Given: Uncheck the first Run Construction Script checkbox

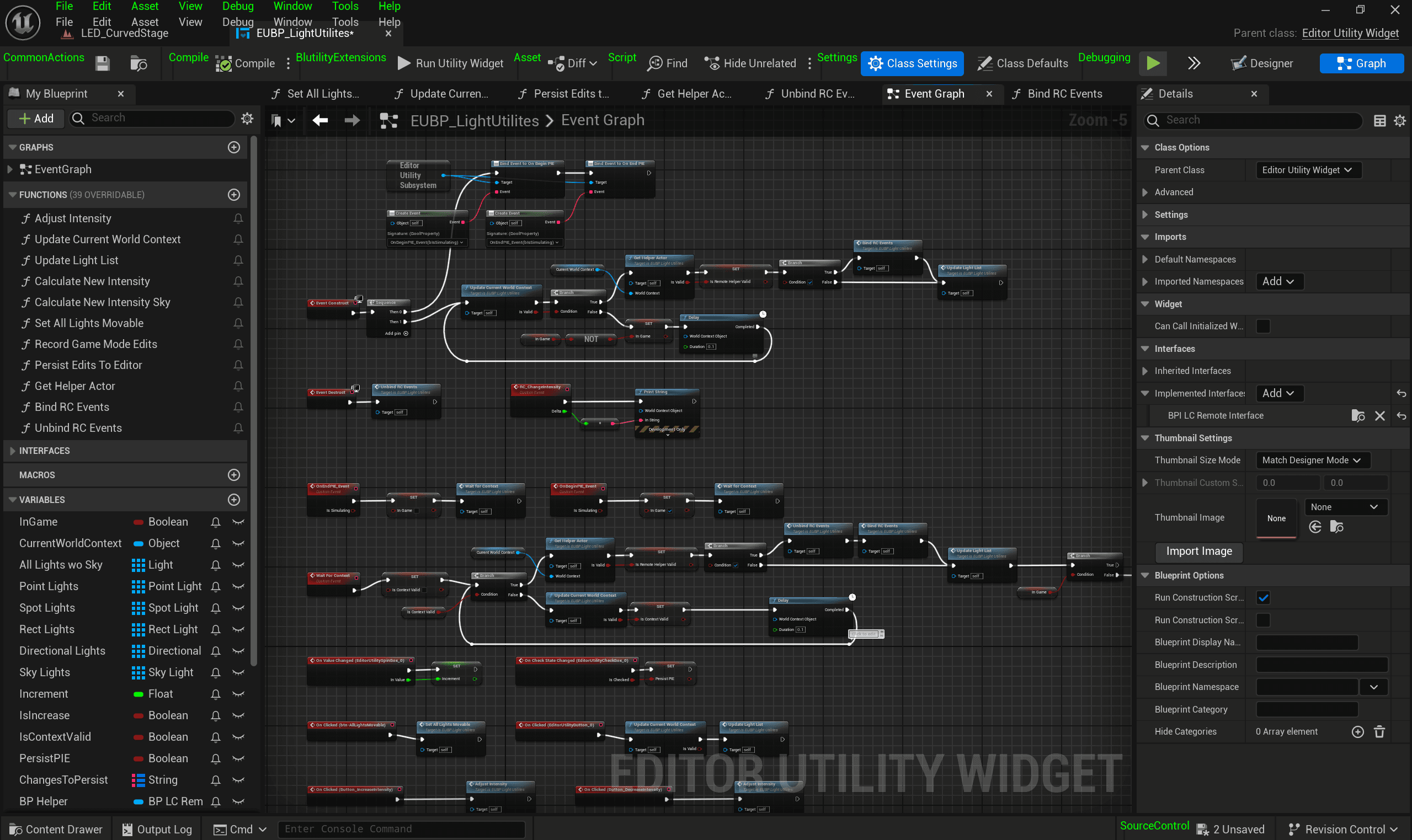Looking at the screenshot, I should coord(1262,598).
